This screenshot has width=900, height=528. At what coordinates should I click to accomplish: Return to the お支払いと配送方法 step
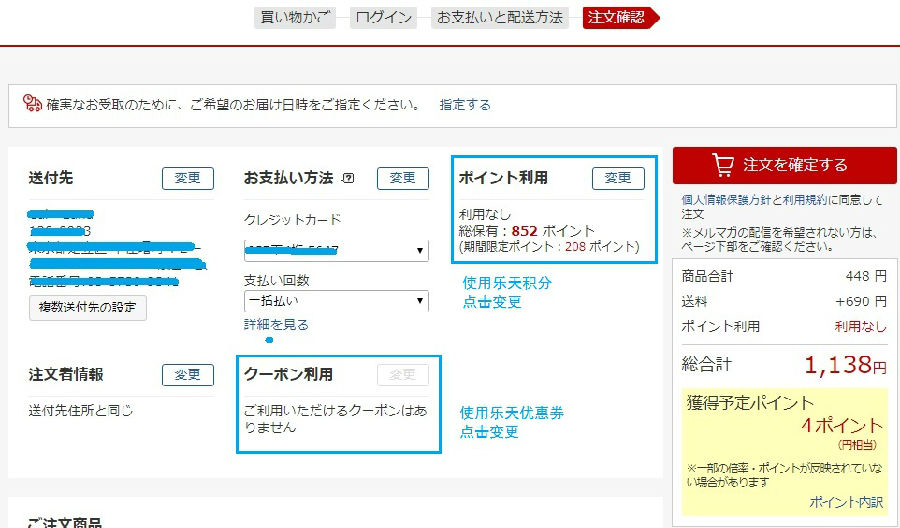tap(500, 18)
